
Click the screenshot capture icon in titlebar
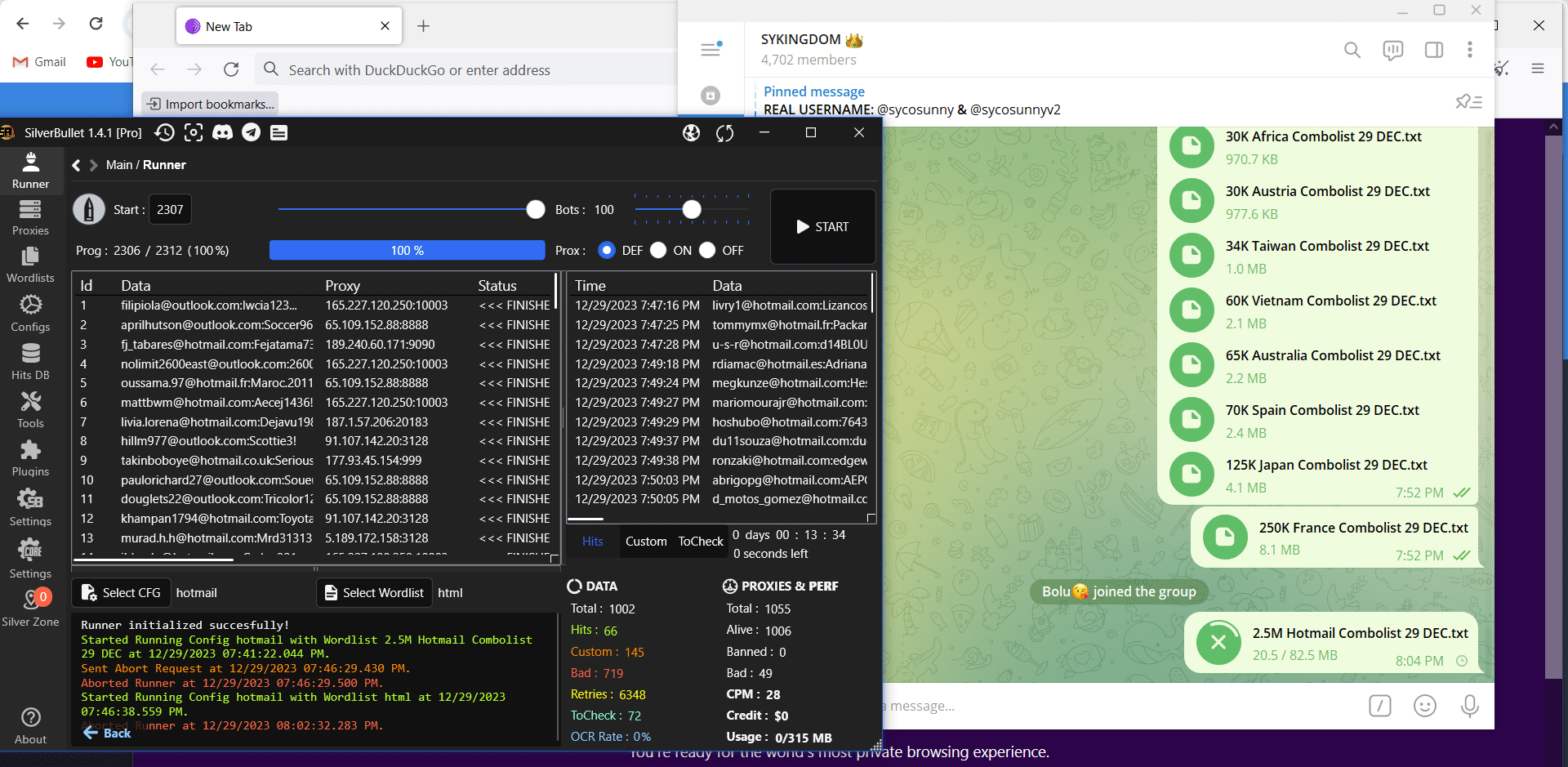click(194, 132)
